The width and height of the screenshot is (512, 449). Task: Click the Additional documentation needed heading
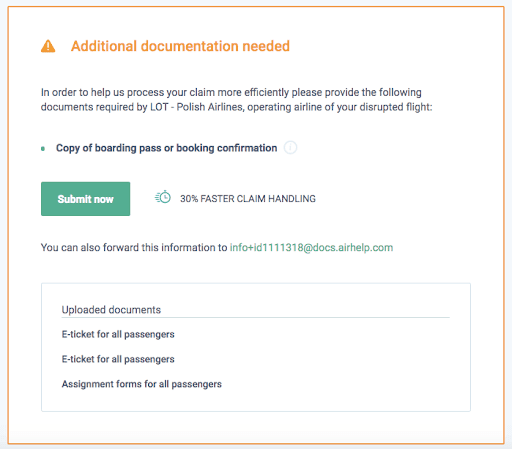tap(180, 46)
